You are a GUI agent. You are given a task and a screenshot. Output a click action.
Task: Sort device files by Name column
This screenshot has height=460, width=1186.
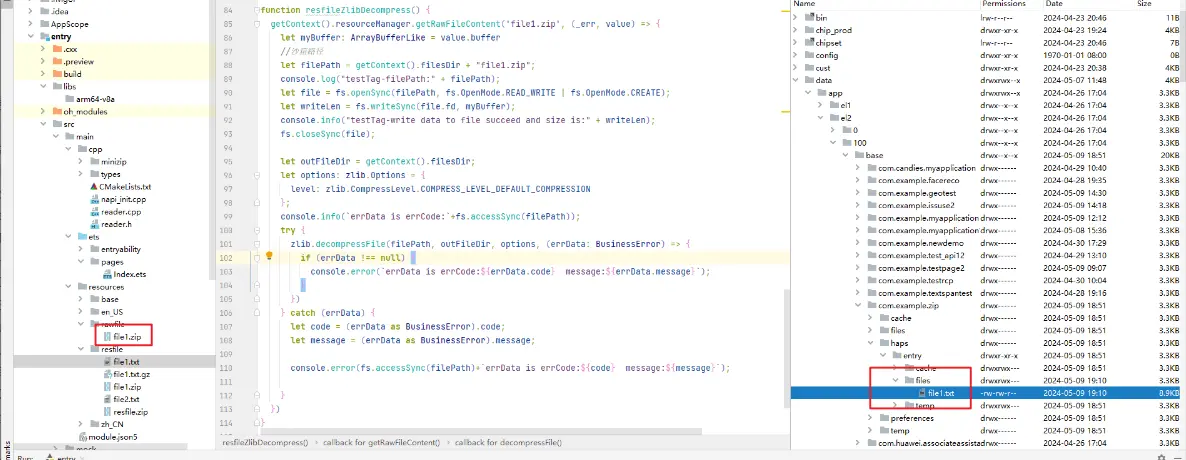click(x=804, y=5)
